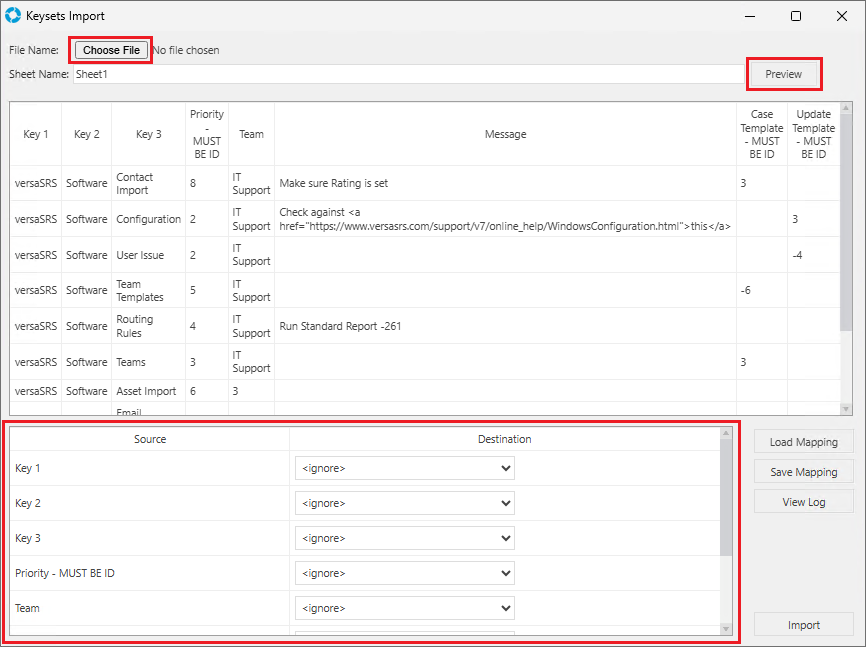
Task: Select the Contact Import cell
Action: coord(148,184)
